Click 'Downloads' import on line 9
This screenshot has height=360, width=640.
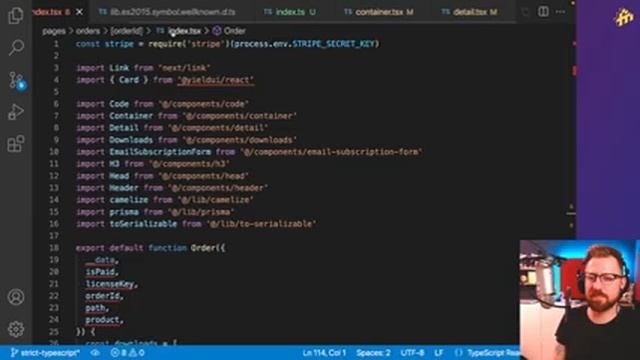[x=131, y=140]
